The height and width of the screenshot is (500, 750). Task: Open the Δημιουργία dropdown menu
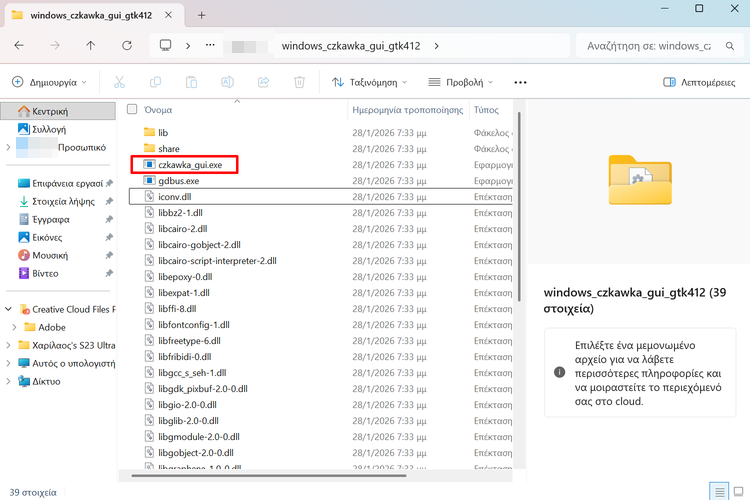pos(49,82)
